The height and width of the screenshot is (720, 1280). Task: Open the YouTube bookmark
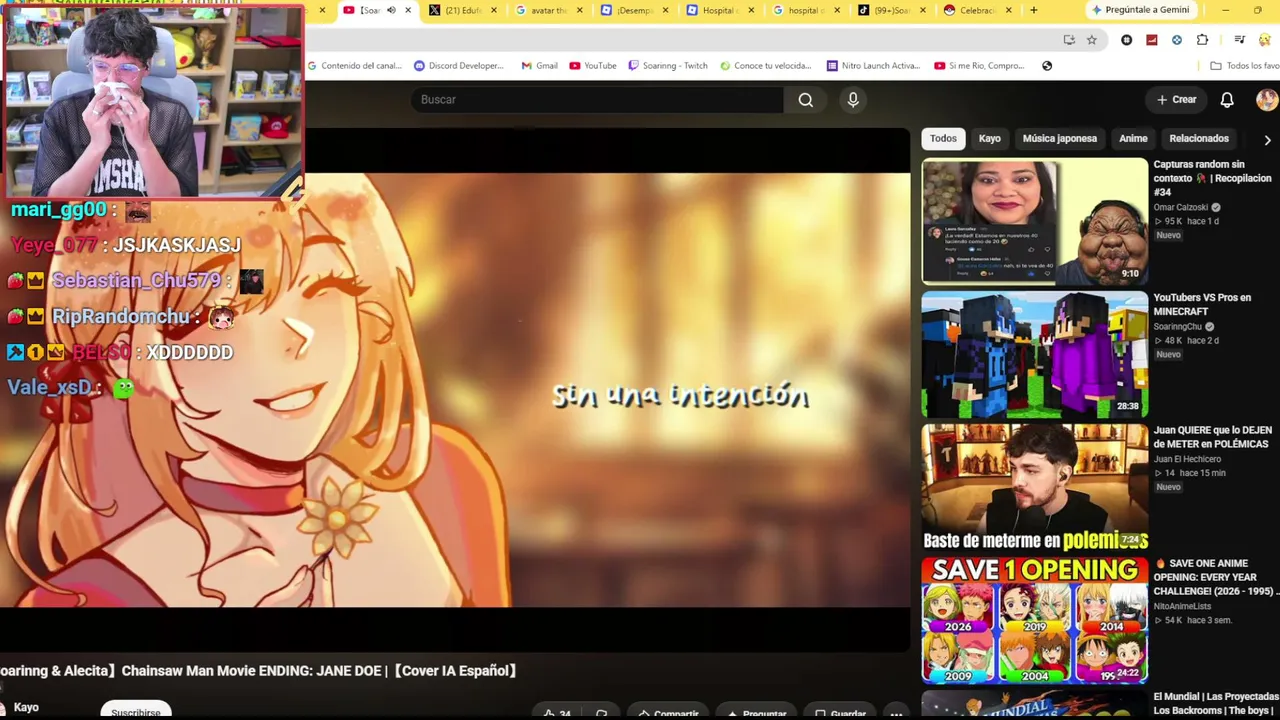593,66
